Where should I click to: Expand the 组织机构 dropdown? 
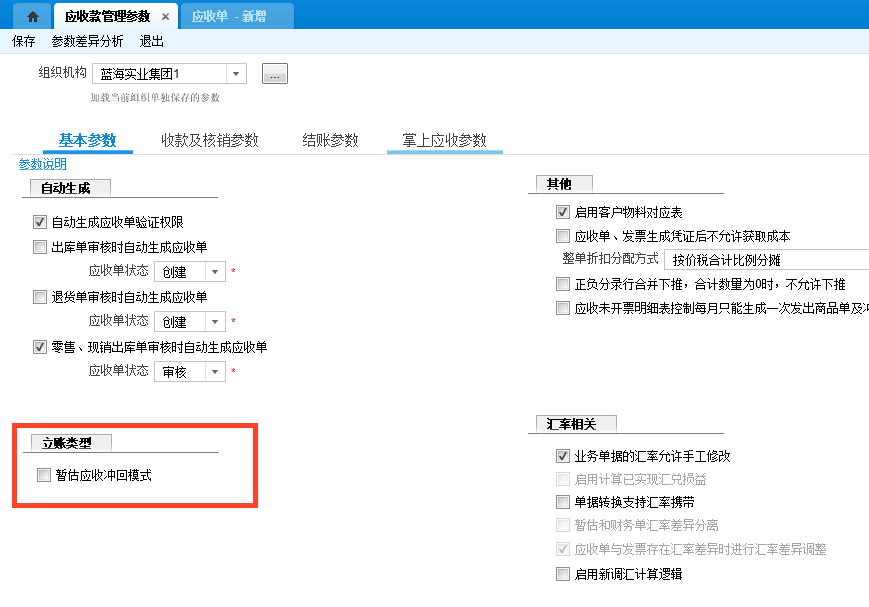point(236,74)
